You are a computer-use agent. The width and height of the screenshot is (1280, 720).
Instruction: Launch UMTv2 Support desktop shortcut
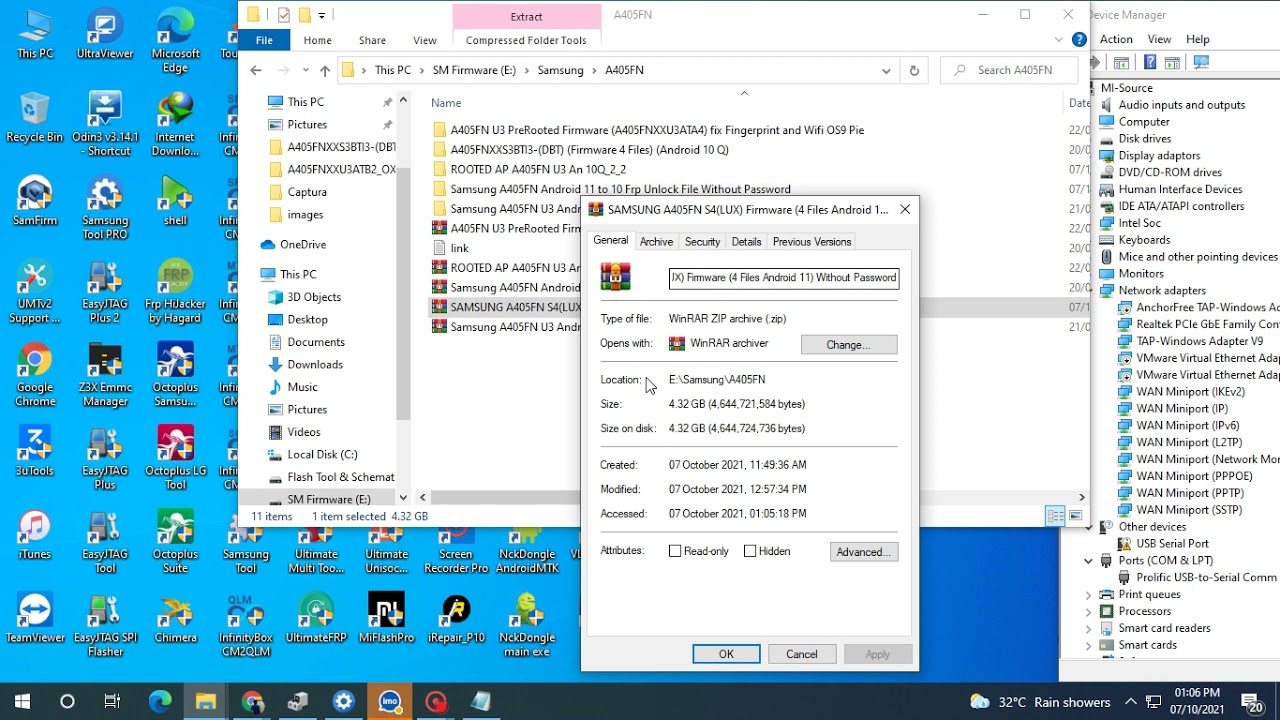click(35, 293)
